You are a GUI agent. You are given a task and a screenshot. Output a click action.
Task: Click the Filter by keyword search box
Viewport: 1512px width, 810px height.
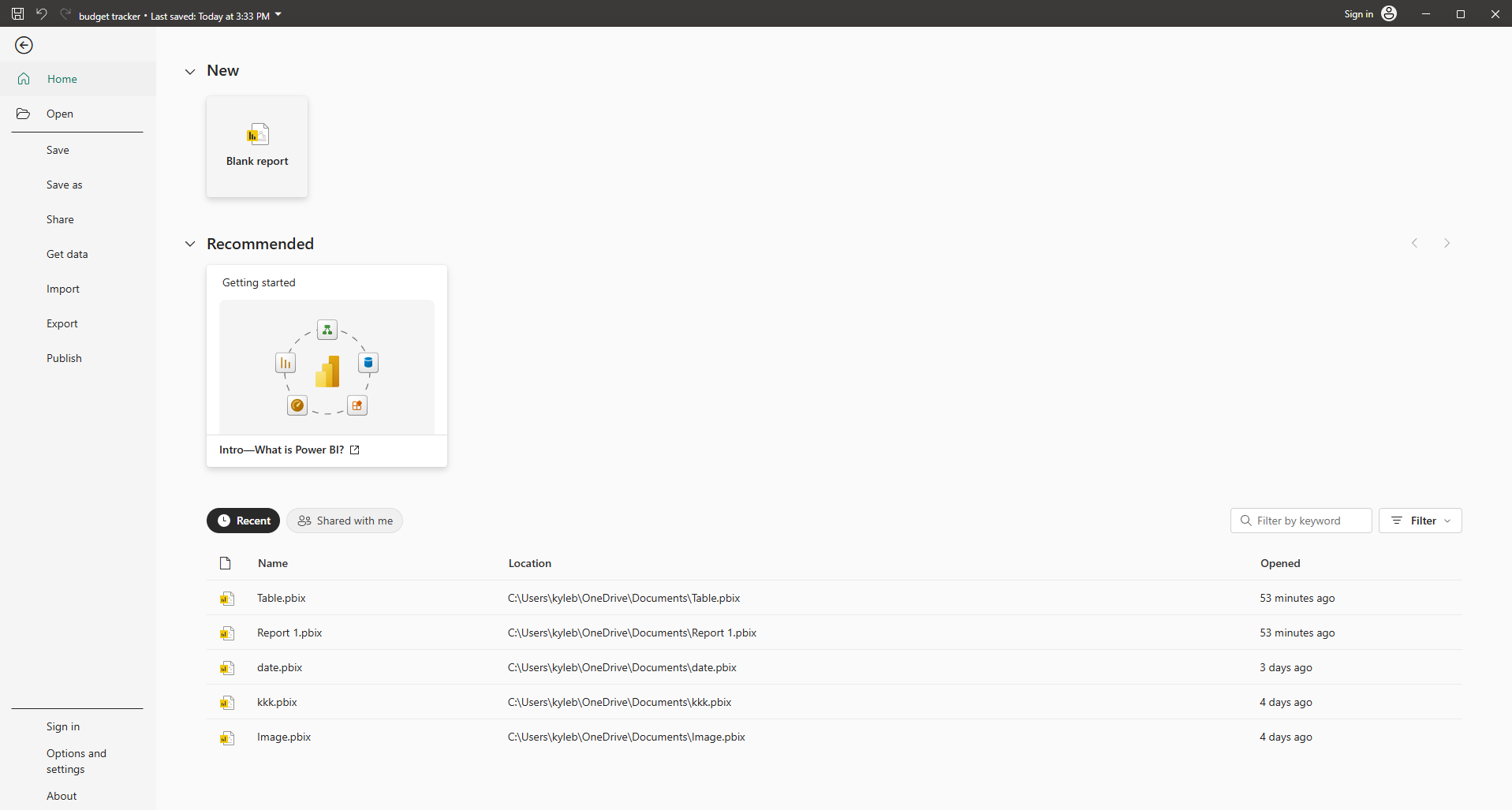1301,521
